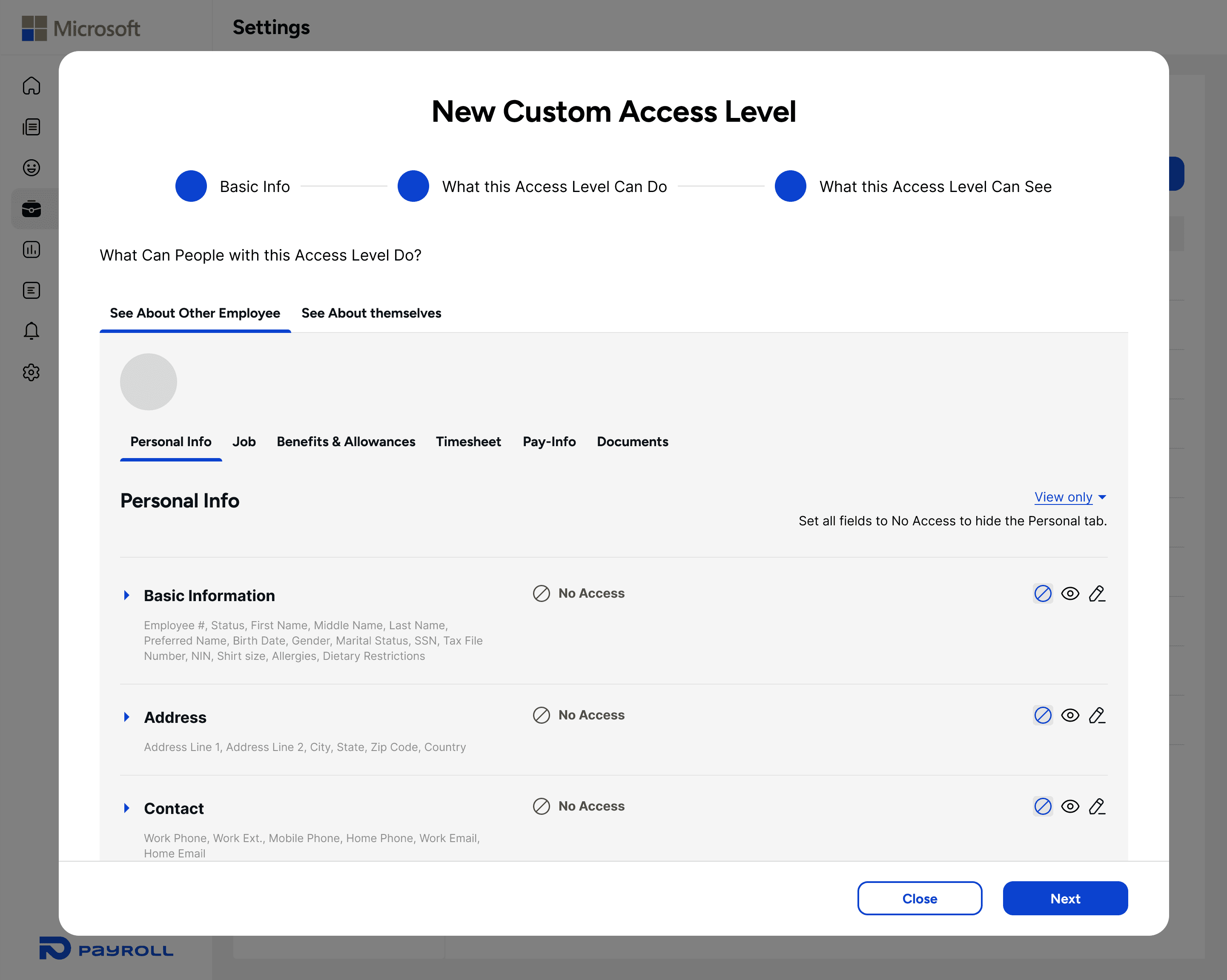This screenshot has height=980, width=1227.
Task: Open the settings gear sidebar icon
Action: (x=32, y=372)
